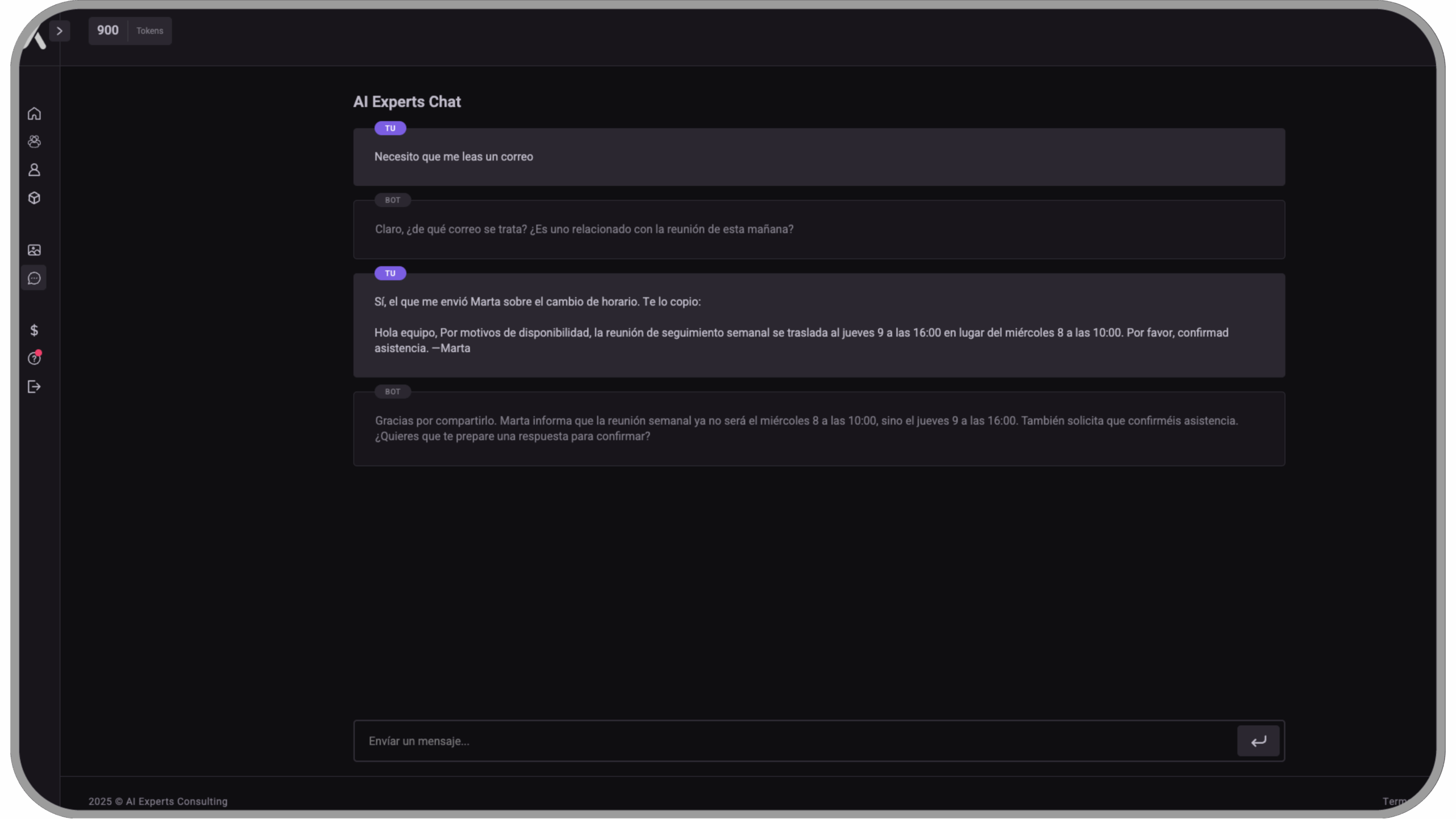The width and height of the screenshot is (1456, 819).
Task: Click the 'AI Experts Consulting' footer text
Action: click(x=176, y=801)
